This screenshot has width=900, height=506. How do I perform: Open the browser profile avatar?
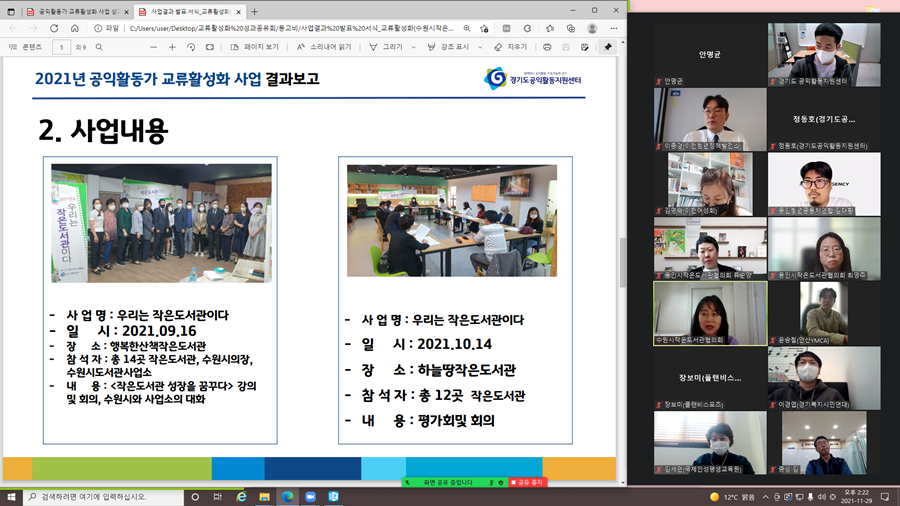point(592,28)
